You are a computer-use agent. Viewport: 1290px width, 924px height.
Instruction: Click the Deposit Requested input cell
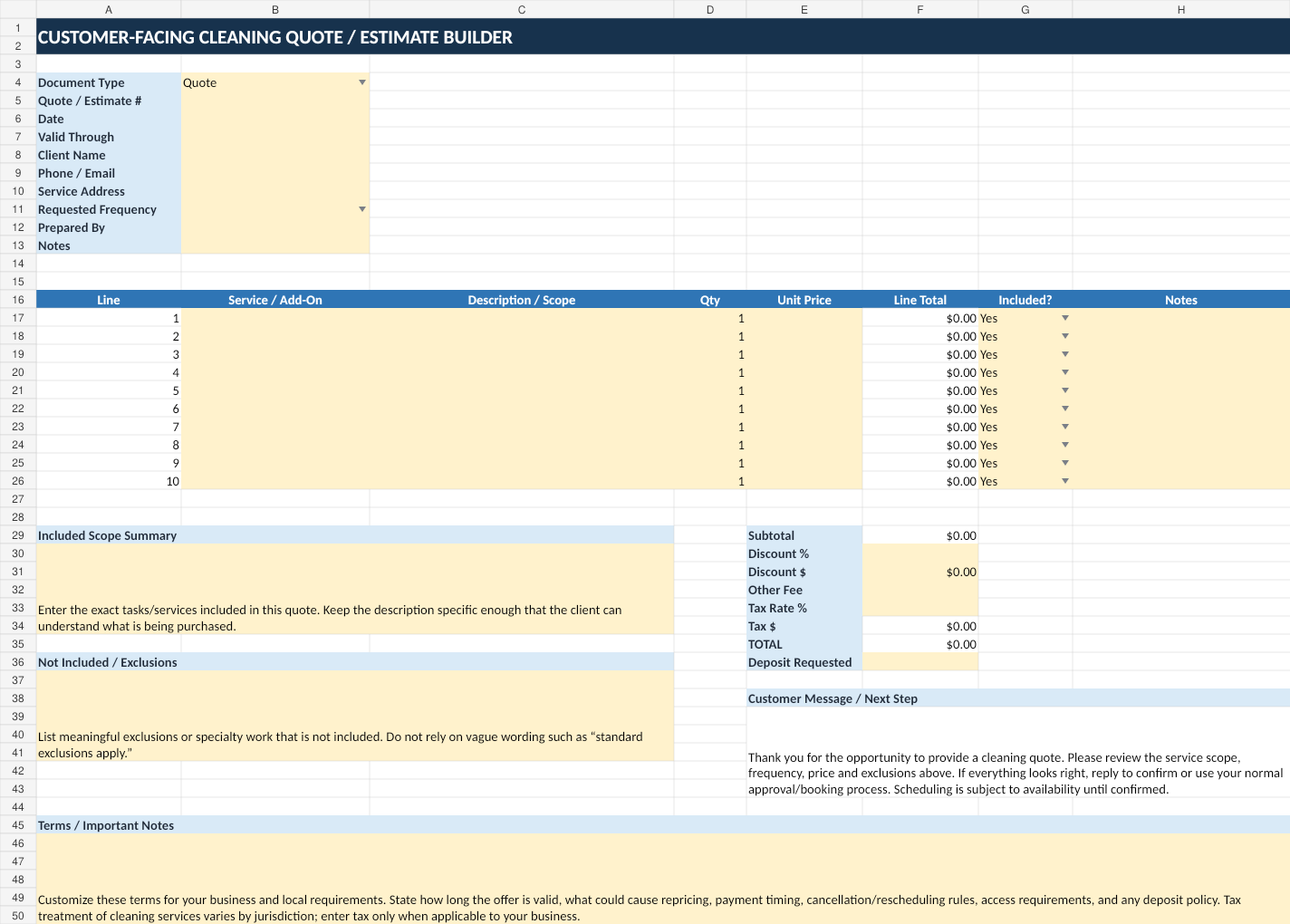(920, 662)
